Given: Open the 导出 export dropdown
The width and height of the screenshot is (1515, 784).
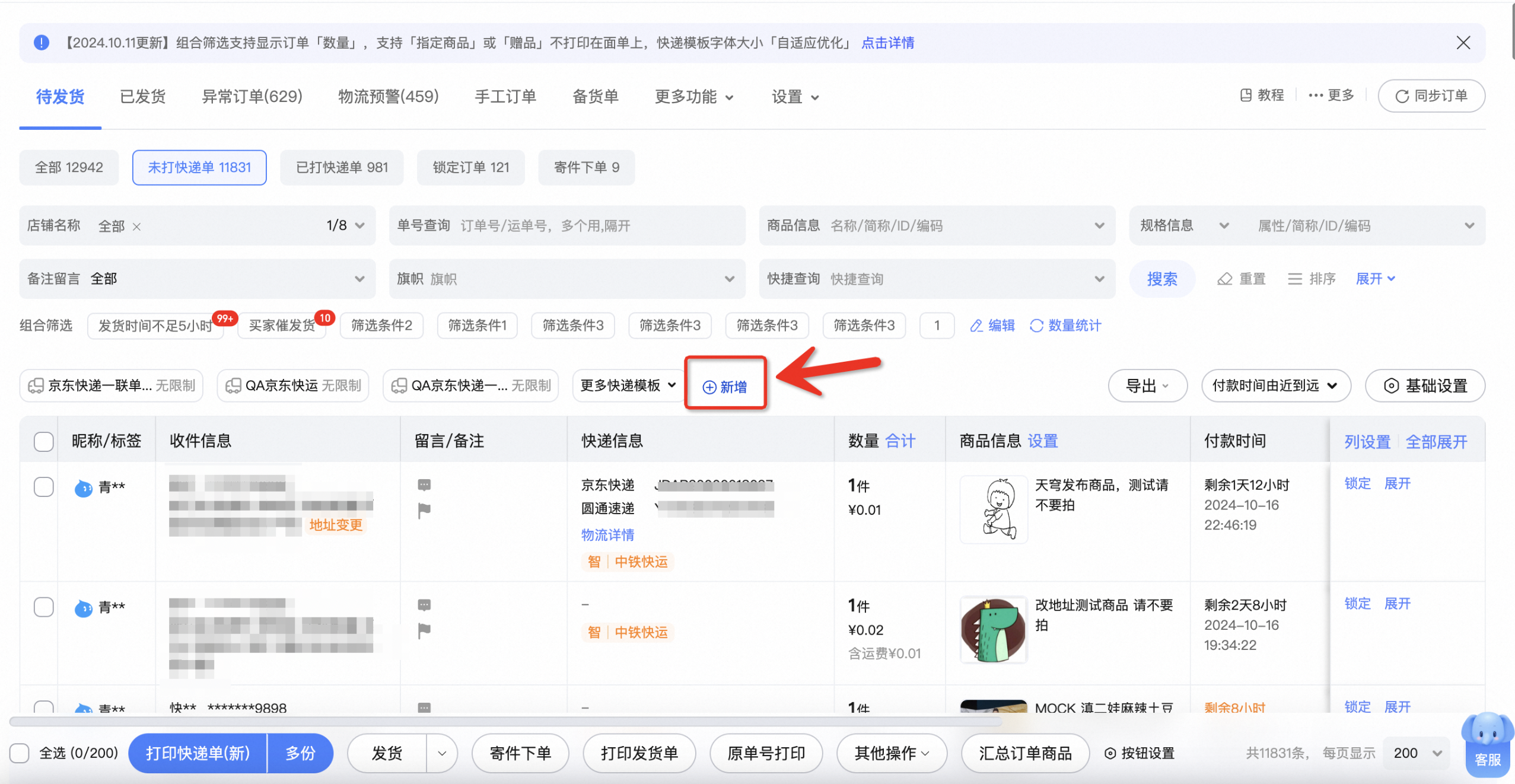Looking at the screenshot, I should click(x=1147, y=386).
